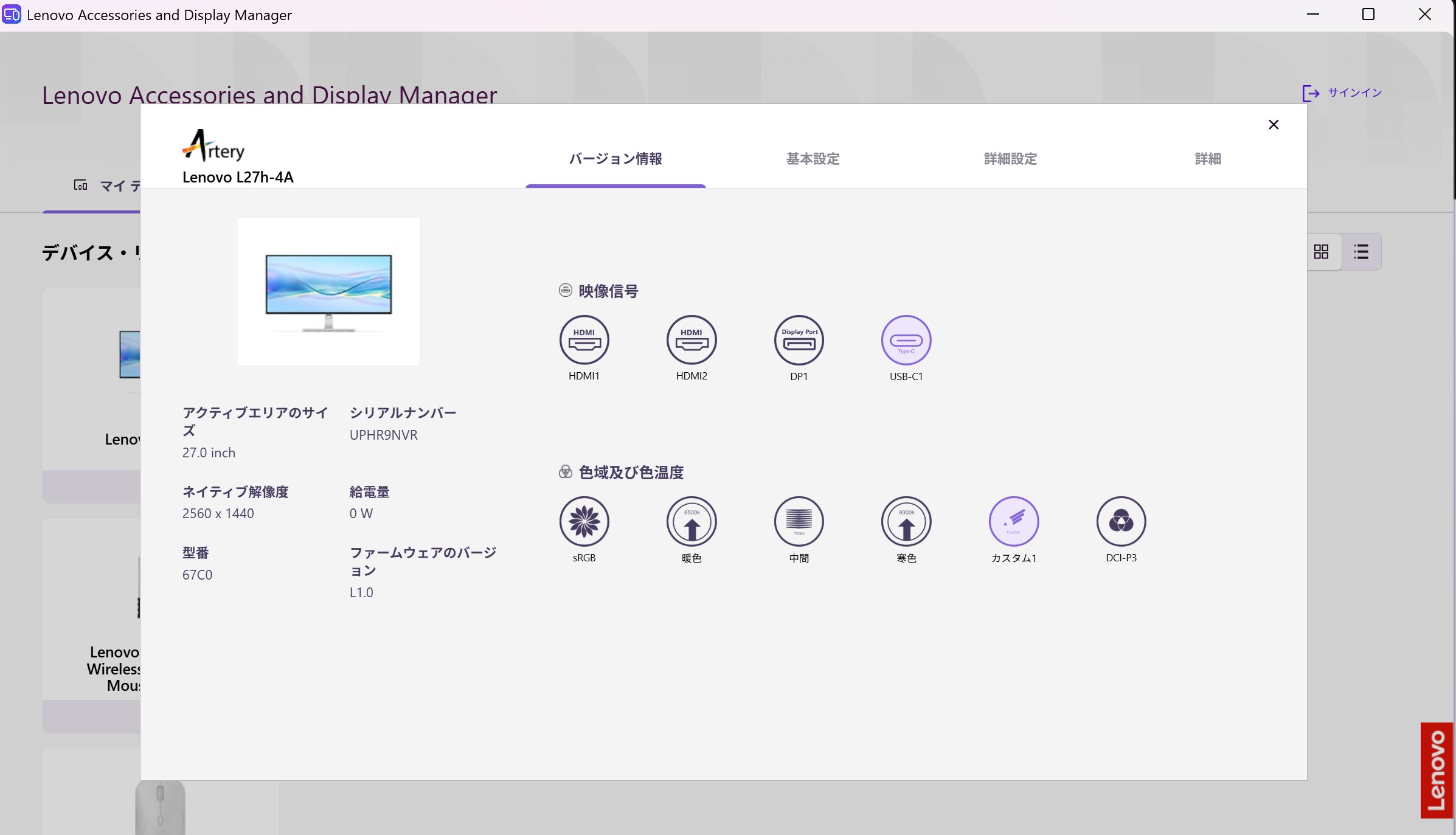The width and height of the screenshot is (1456, 835).
Task: Select the 暖色 (warm) color temperature icon
Action: (691, 521)
